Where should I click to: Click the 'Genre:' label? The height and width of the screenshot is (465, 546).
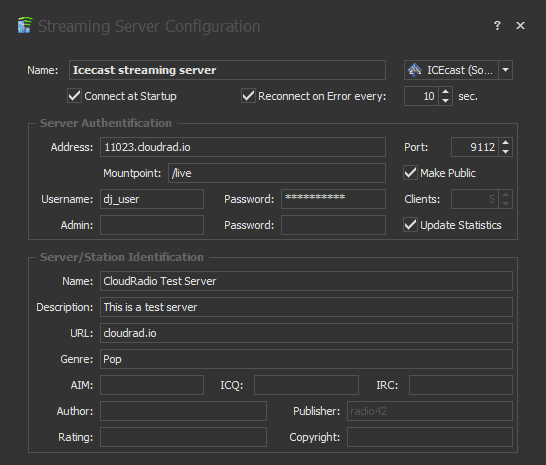click(77, 359)
